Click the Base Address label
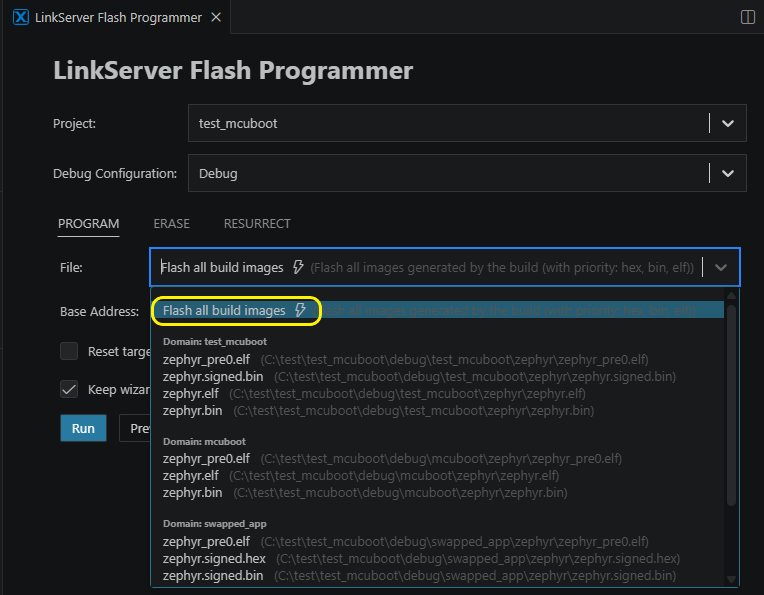764x595 pixels. (x=99, y=311)
